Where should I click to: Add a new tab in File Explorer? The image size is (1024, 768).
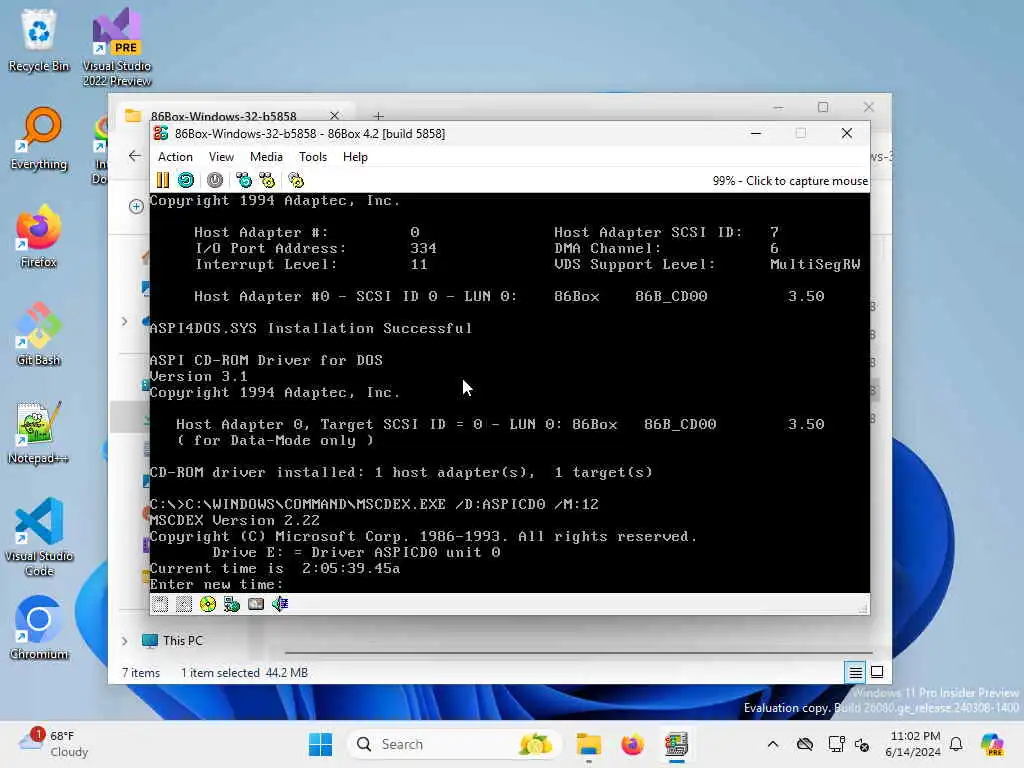(379, 116)
